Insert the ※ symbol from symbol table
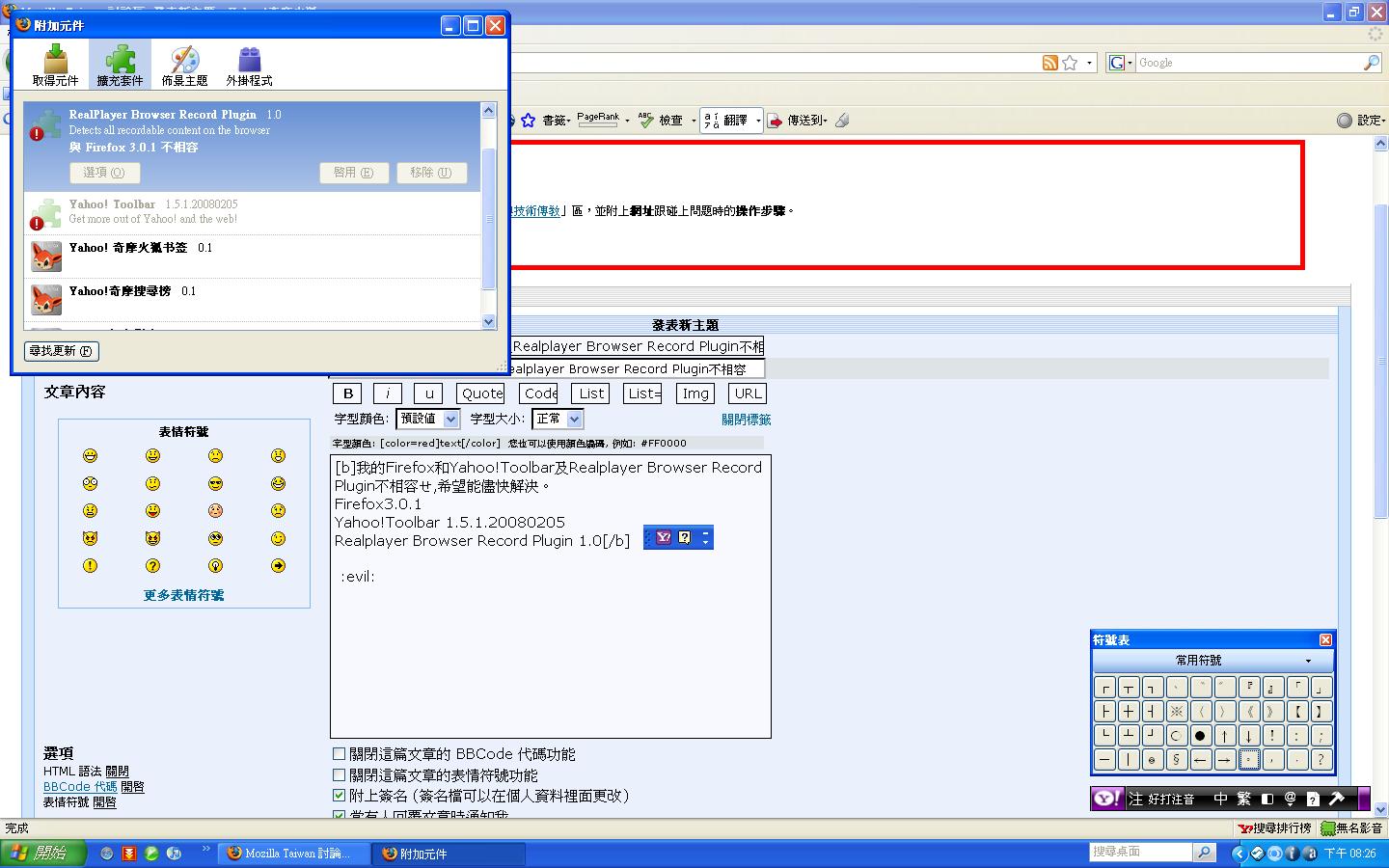The image size is (1389, 868). pos(1177,712)
